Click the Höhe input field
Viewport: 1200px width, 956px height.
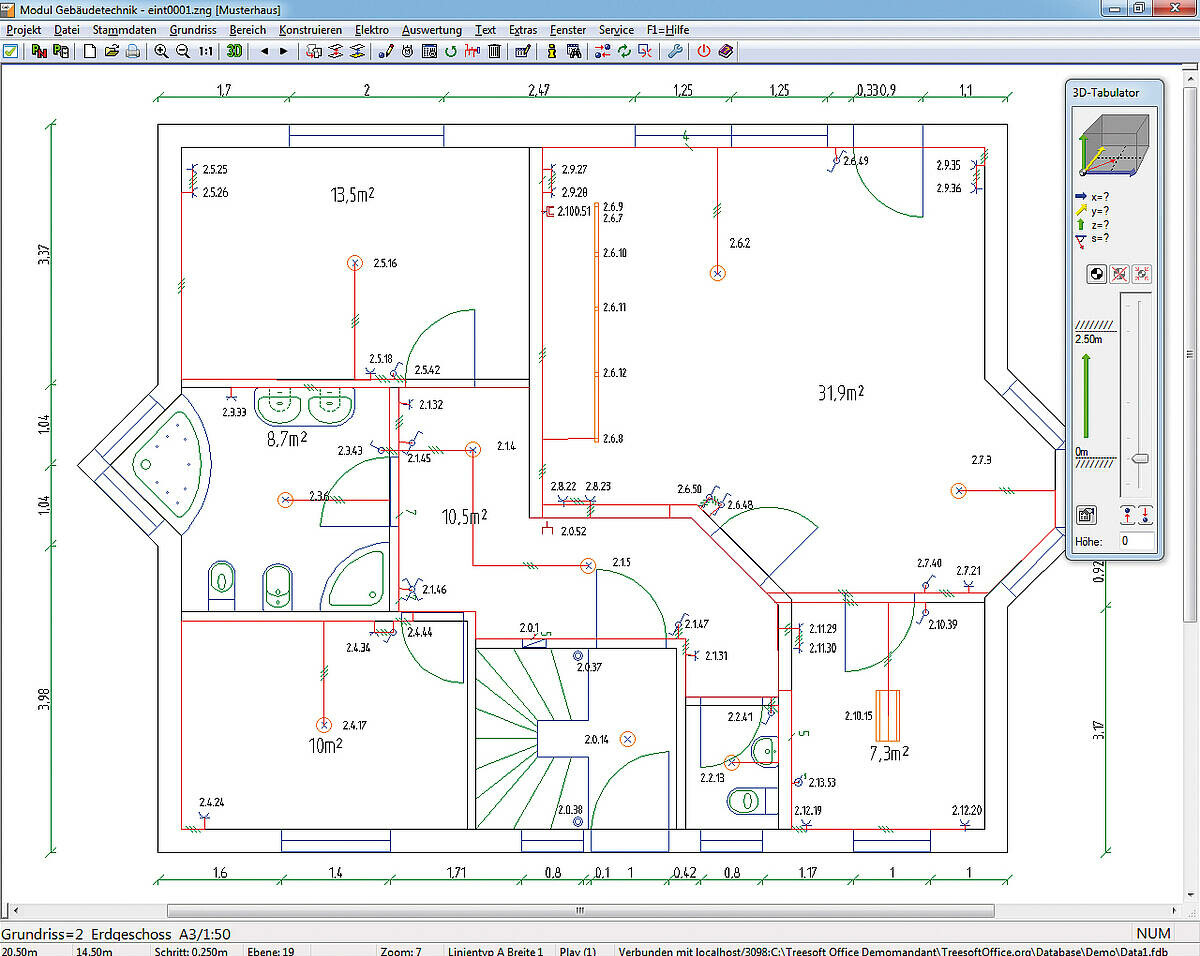[x=1136, y=541]
